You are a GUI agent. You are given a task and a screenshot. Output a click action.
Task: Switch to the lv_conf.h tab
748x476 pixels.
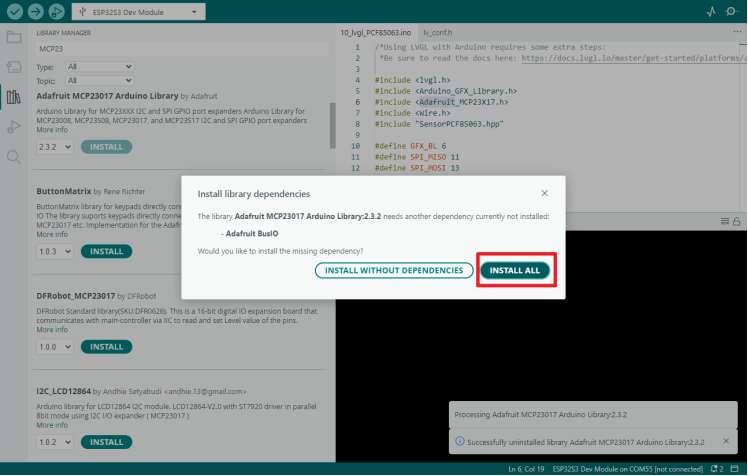point(437,32)
